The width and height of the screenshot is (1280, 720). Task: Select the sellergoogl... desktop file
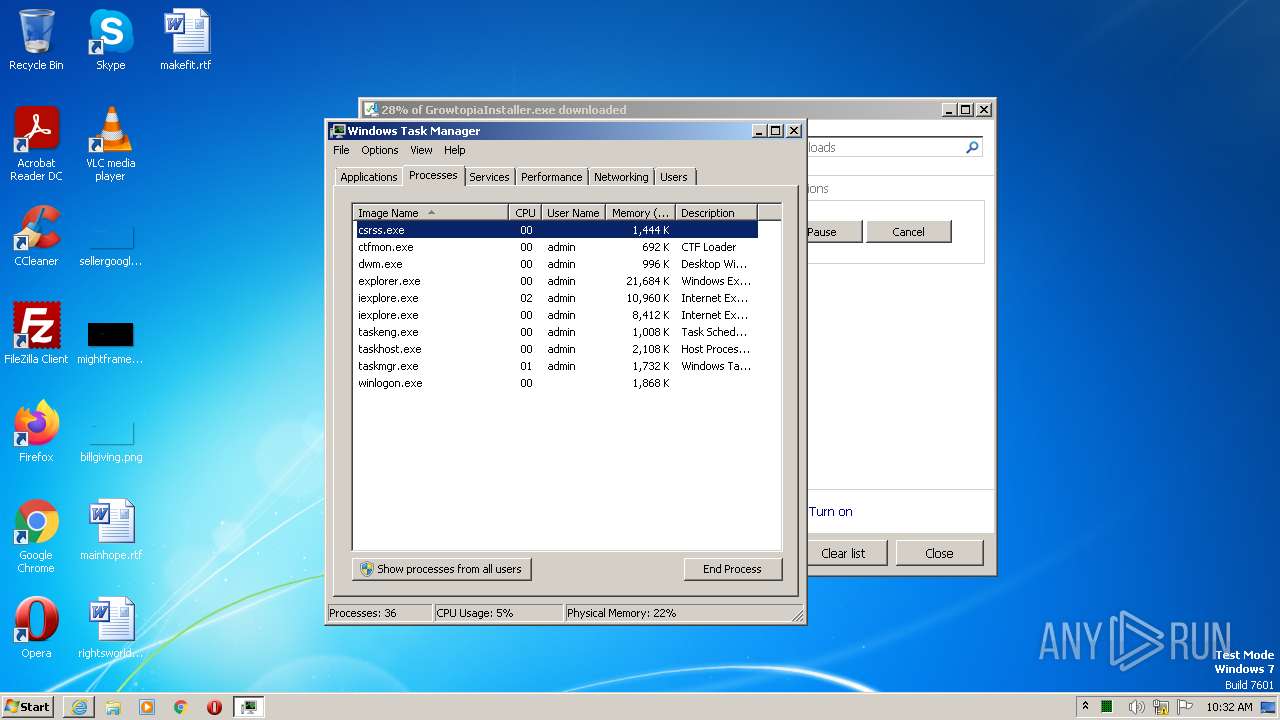point(110,245)
